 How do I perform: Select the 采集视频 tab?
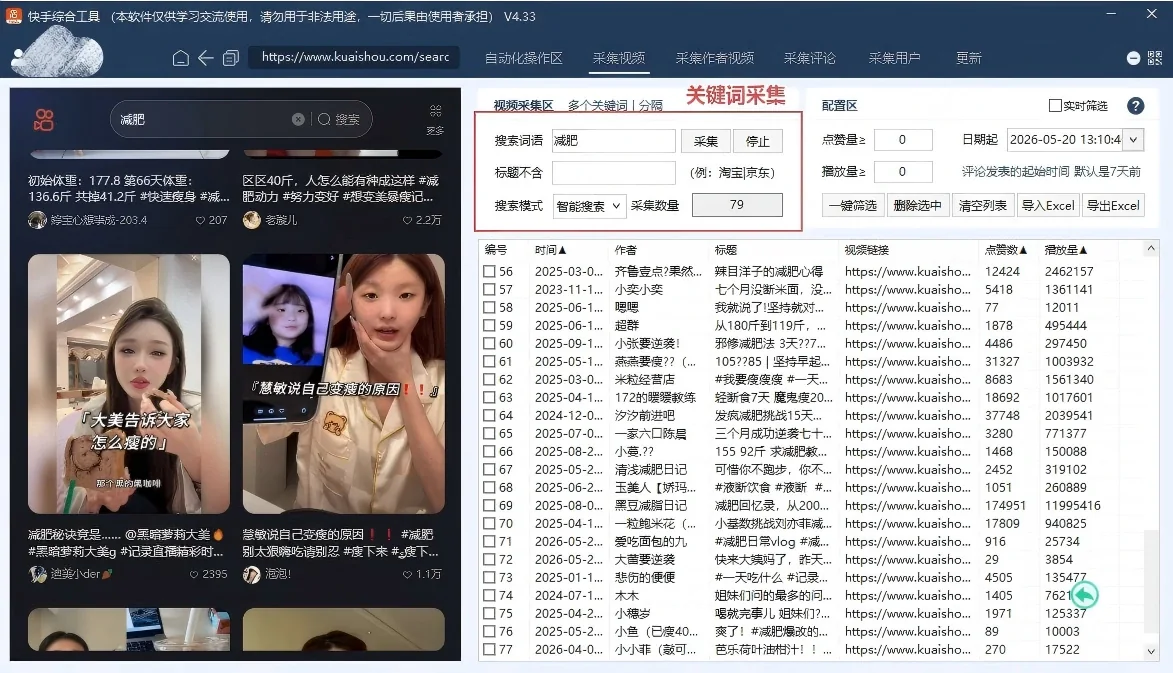pos(619,58)
